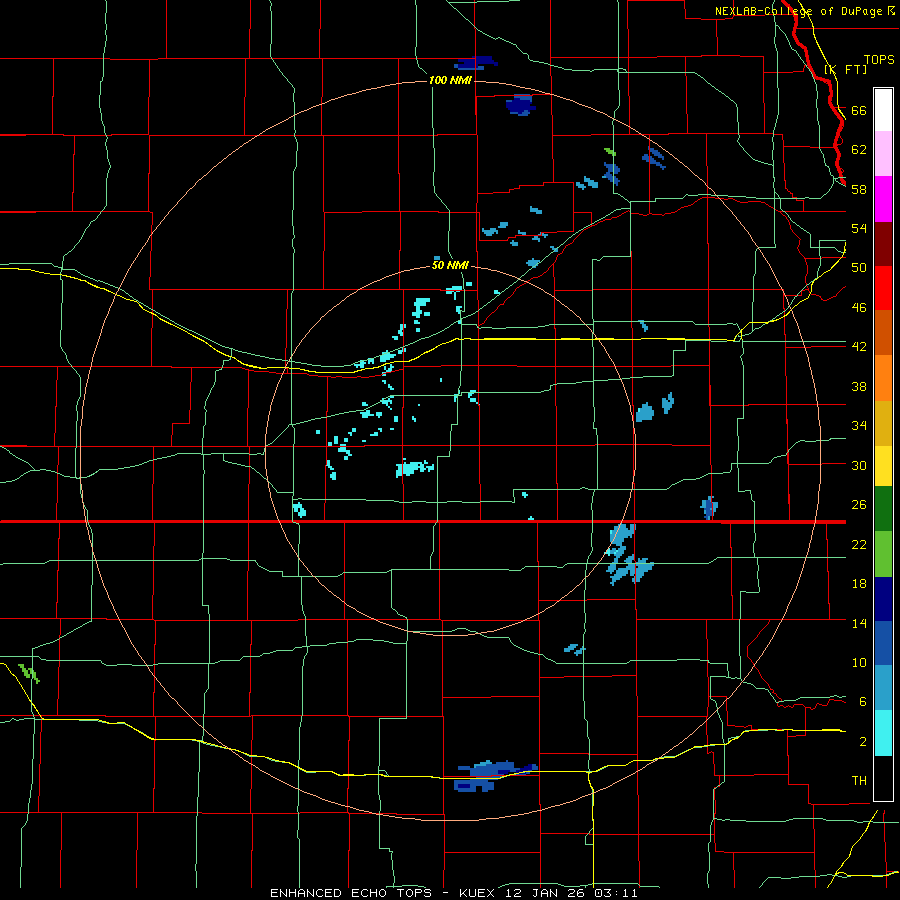This screenshot has width=900, height=900.
Task: Click the '22' legend value
Action: click(x=859, y=545)
